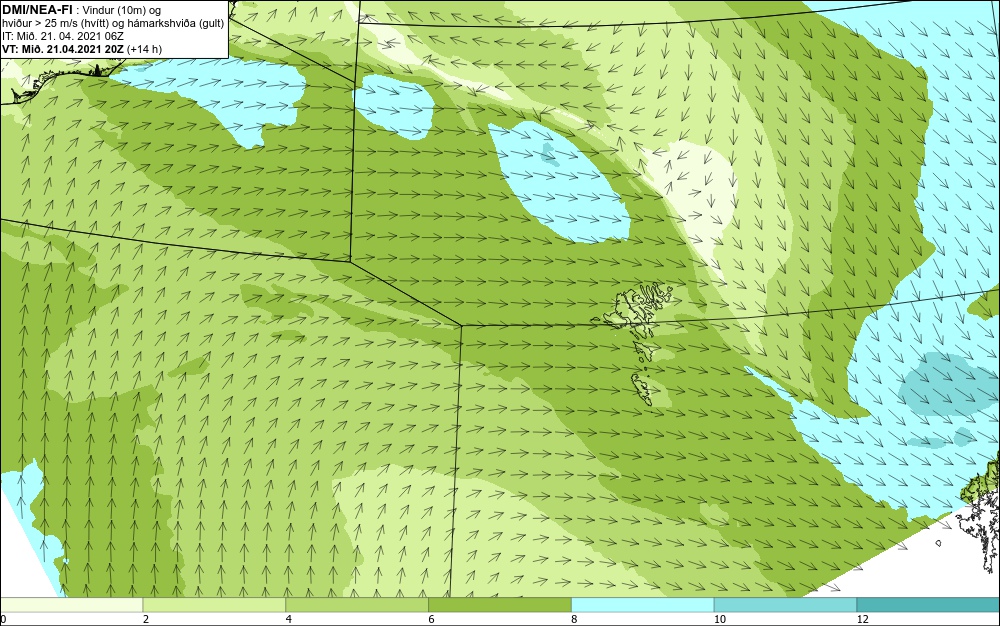Click the 'VT: Mið. 21.04.2021 20Z' valid time
This screenshot has width=1000, height=626.
[x=63, y=49]
